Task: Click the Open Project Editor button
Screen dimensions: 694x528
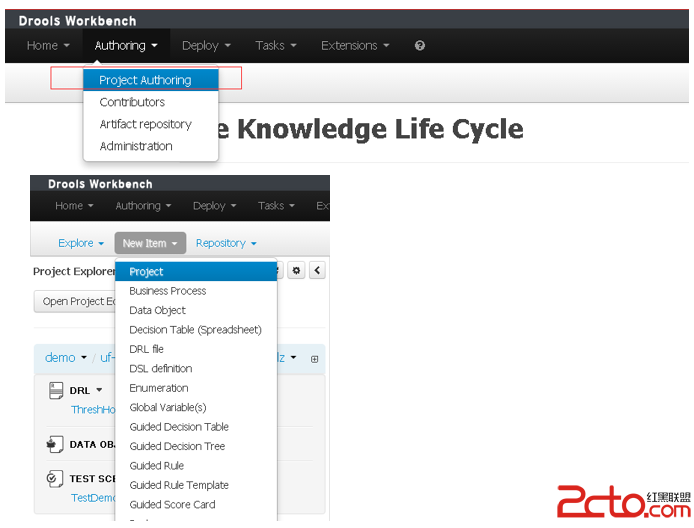Action: pyautogui.click(x=75, y=301)
